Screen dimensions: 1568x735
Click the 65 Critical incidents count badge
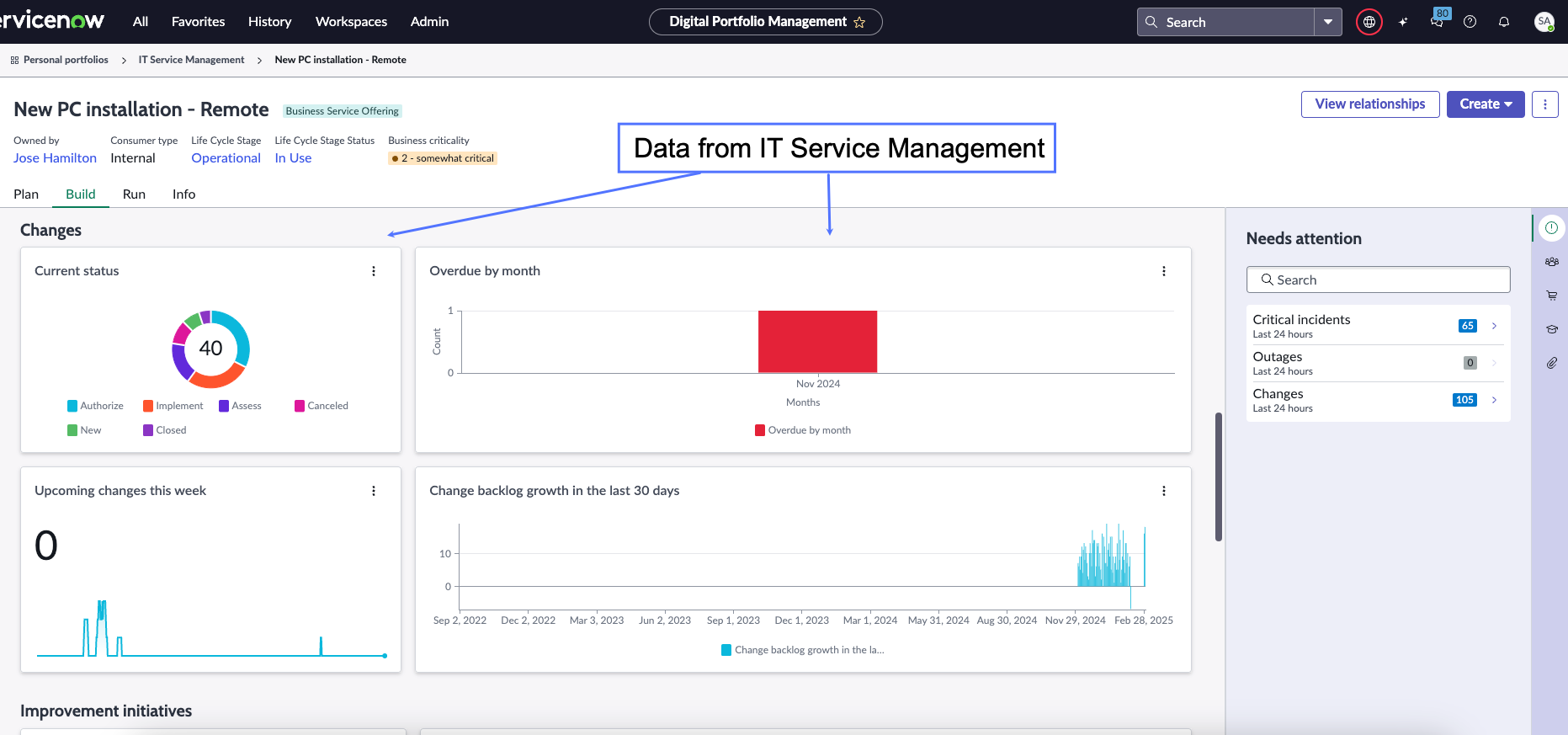1467,326
